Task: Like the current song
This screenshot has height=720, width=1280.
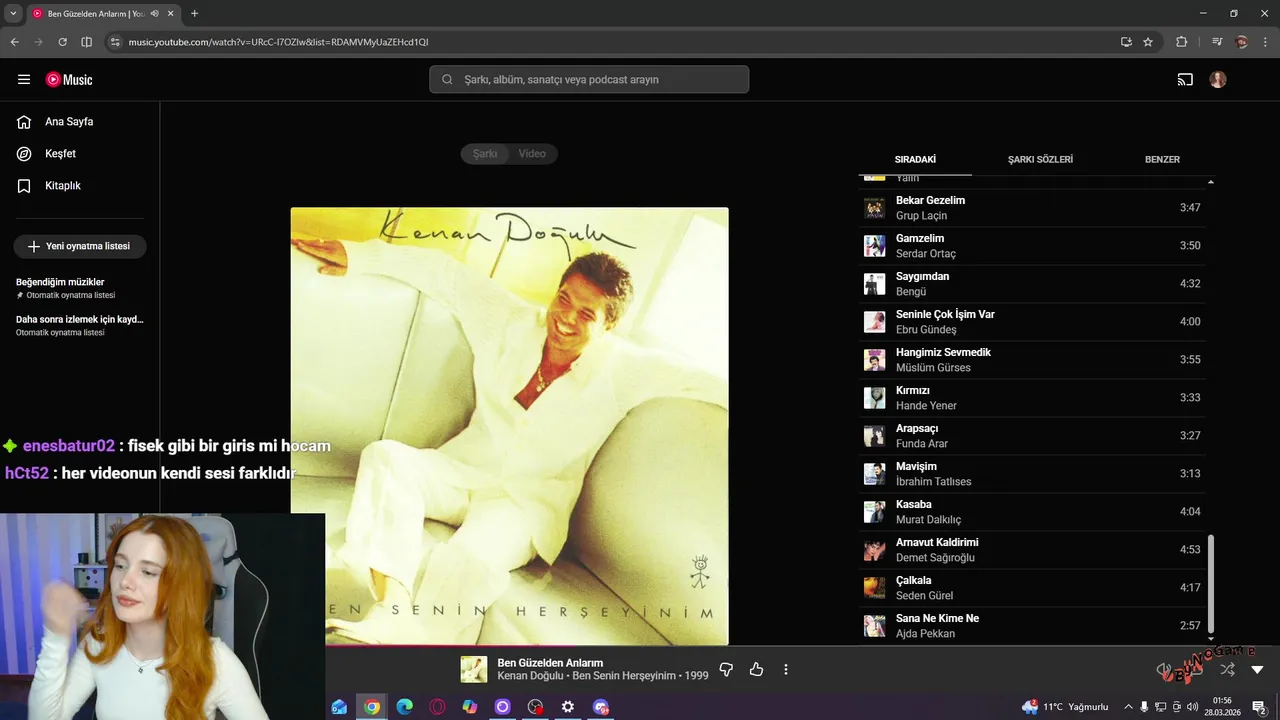Action: pyautogui.click(x=756, y=669)
